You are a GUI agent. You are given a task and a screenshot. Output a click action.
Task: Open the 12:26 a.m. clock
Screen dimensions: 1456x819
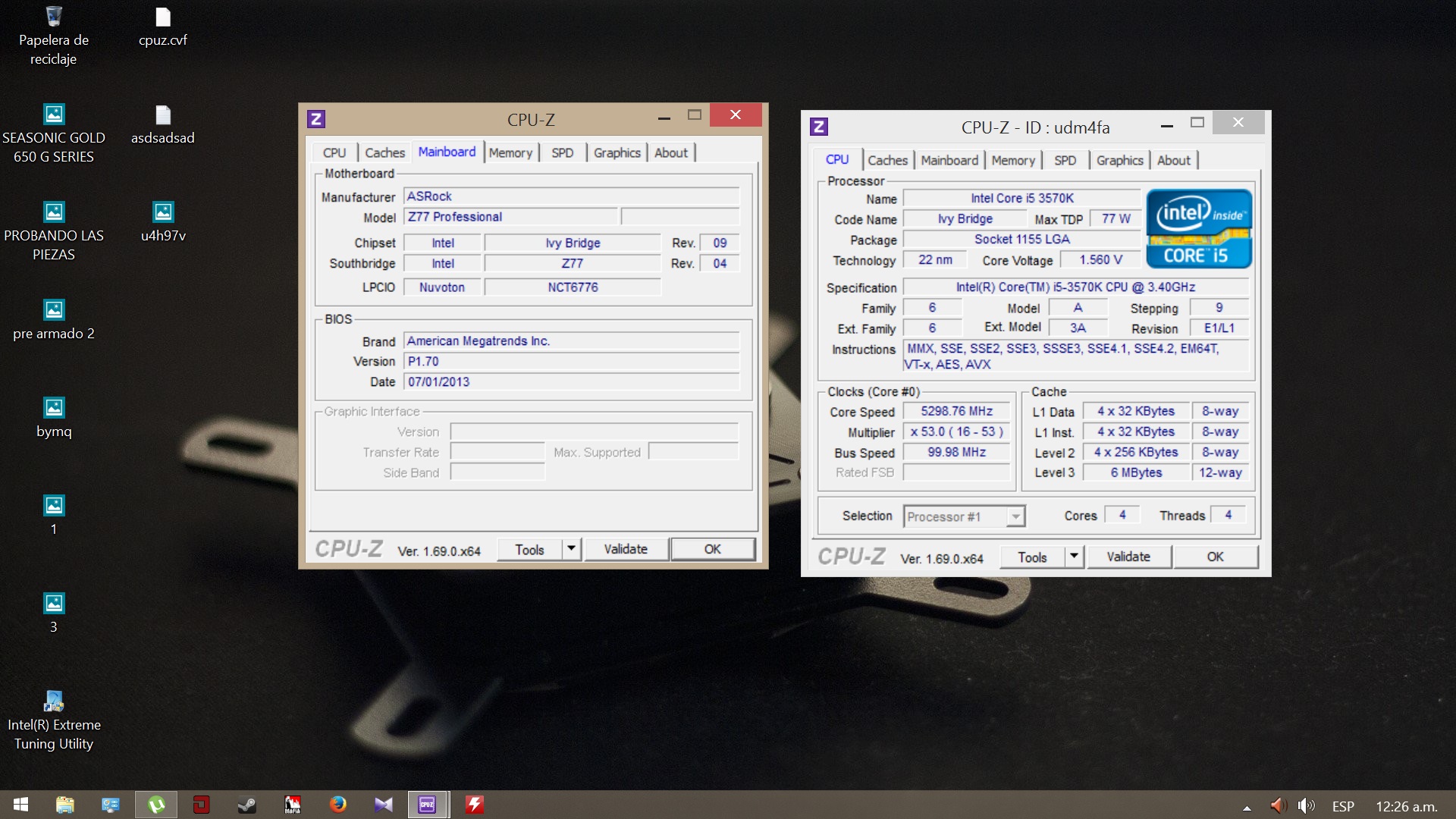[1407, 806]
